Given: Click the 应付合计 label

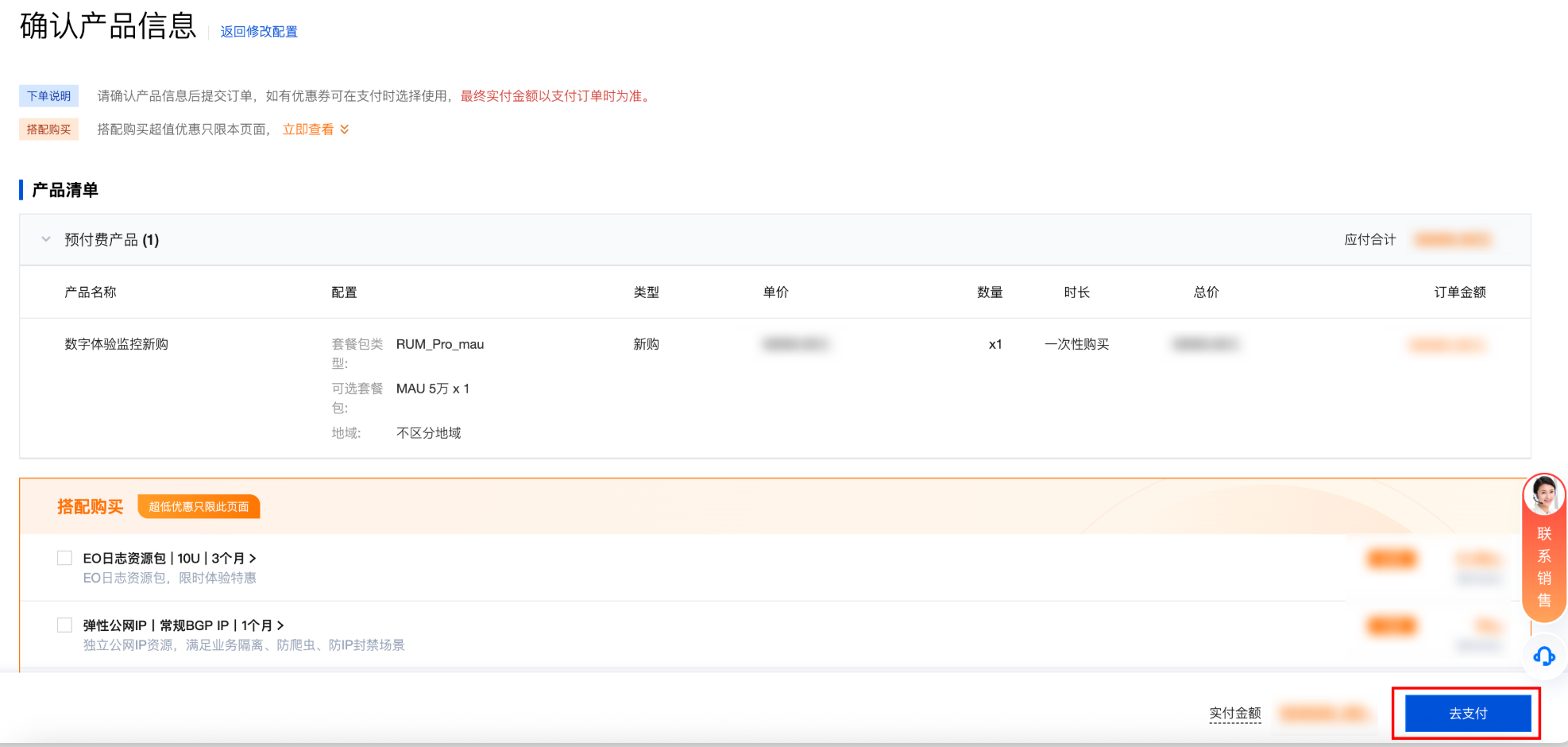Looking at the screenshot, I should (1370, 240).
